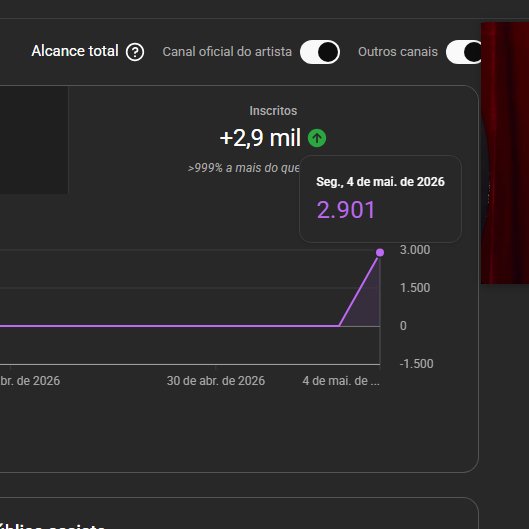Select the dark metric tab left of Inscritos
Screen dimensions: 529x529
coord(34,140)
